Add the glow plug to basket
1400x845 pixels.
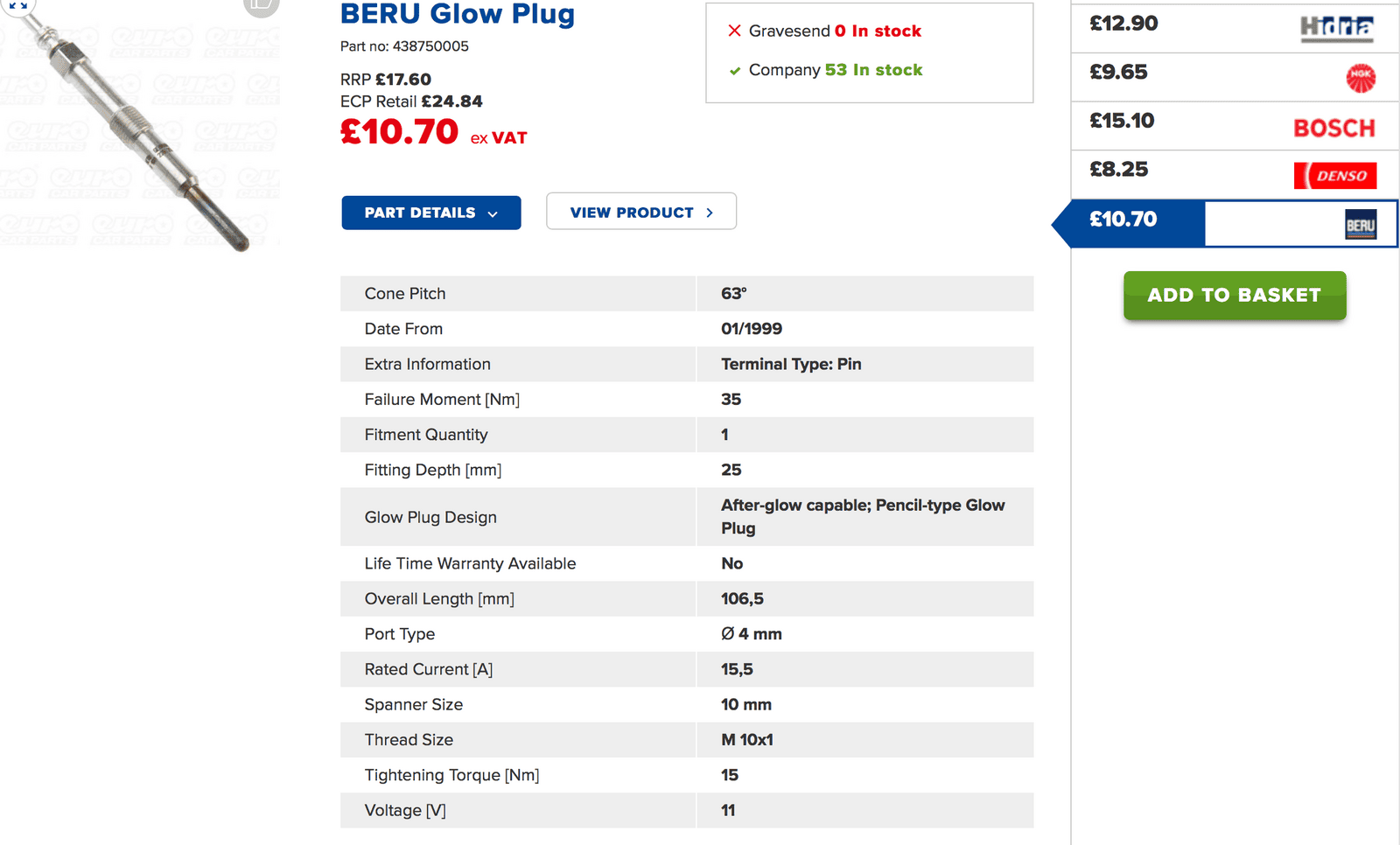pyautogui.click(x=1235, y=296)
